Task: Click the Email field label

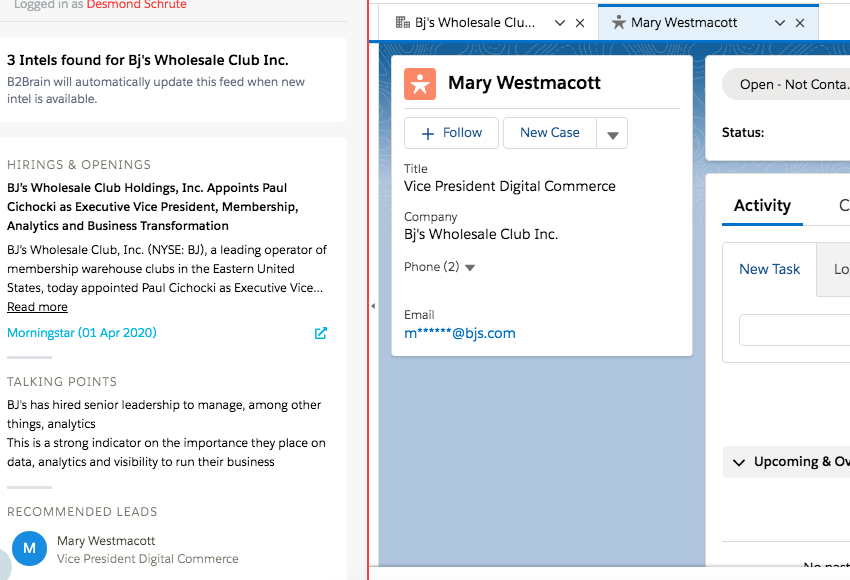Action: tap(419, 315)
